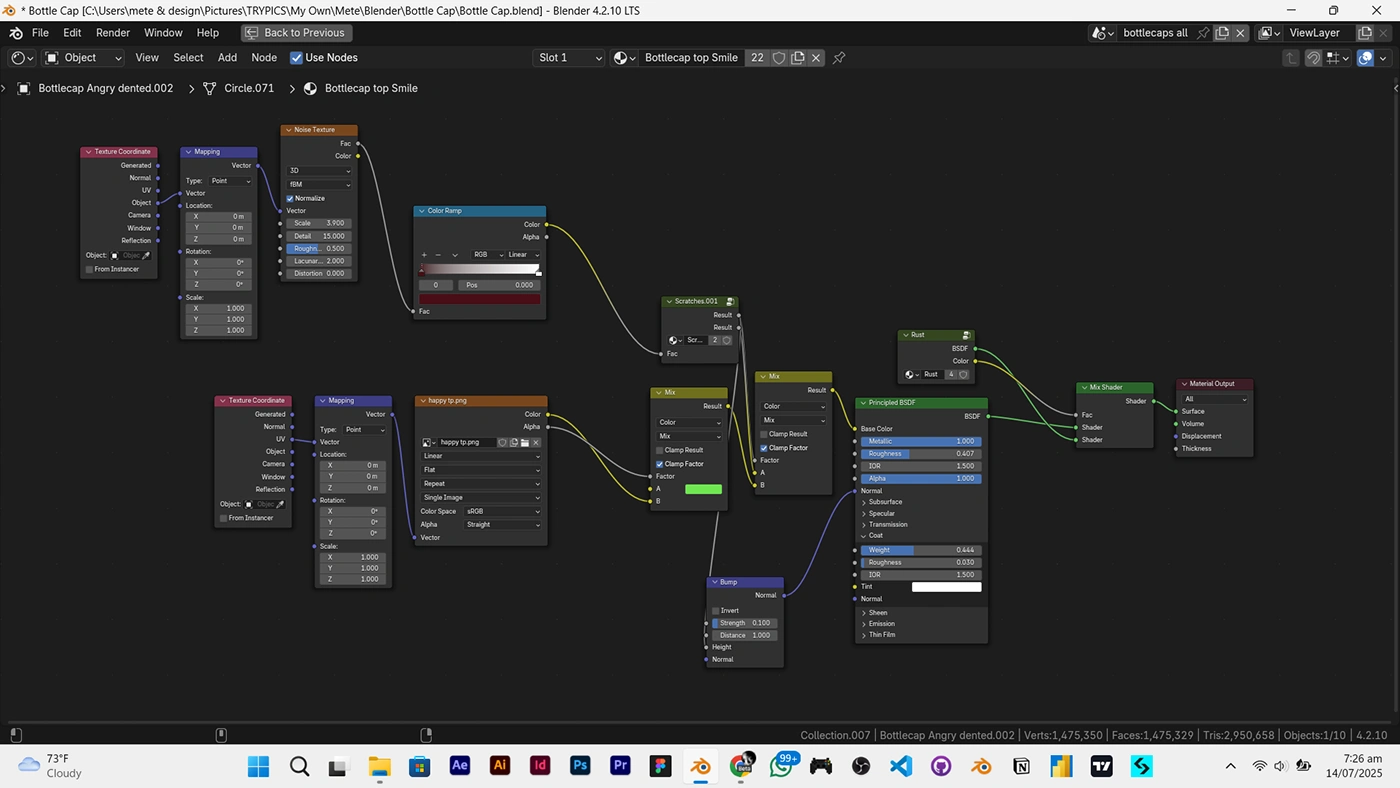The width and height of the screenshot is (1400, 788).
Task: Open the Color Space sRGB dropdown
Action: pos(503,511)
